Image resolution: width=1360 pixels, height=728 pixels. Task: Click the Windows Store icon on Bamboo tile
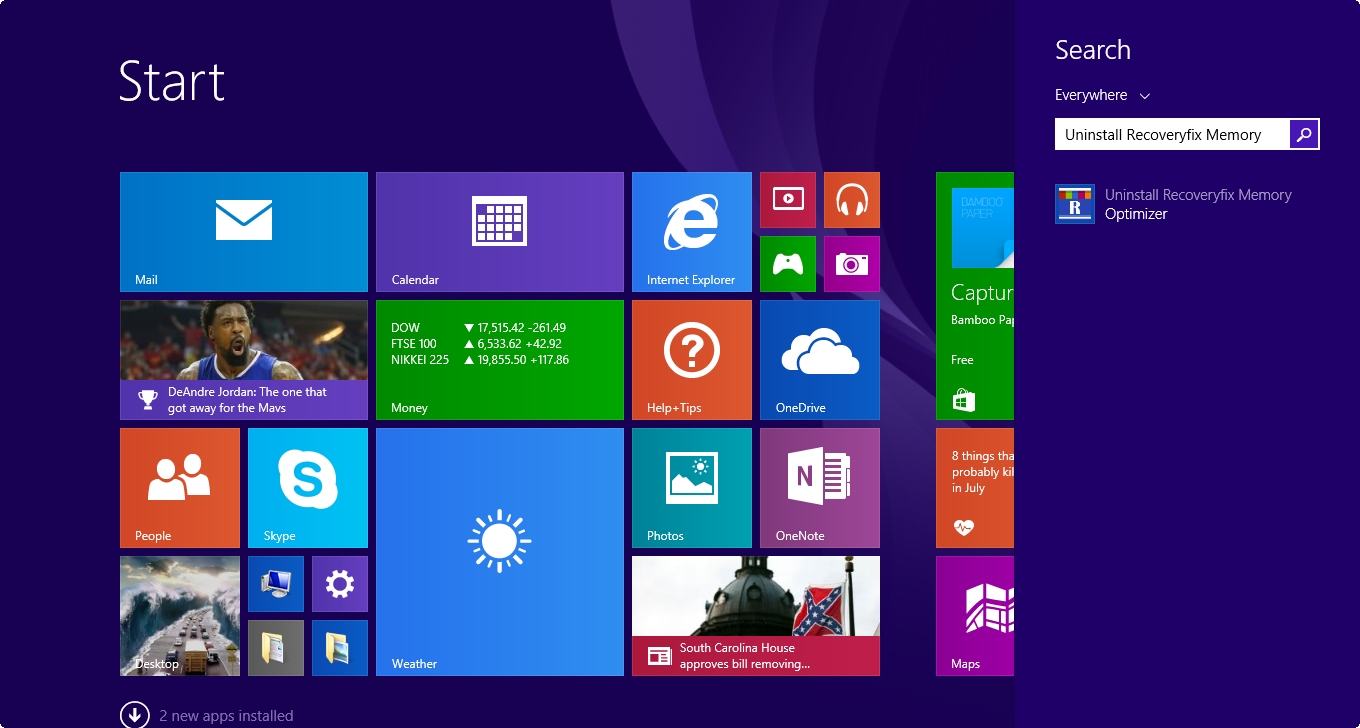pos(964,400)
